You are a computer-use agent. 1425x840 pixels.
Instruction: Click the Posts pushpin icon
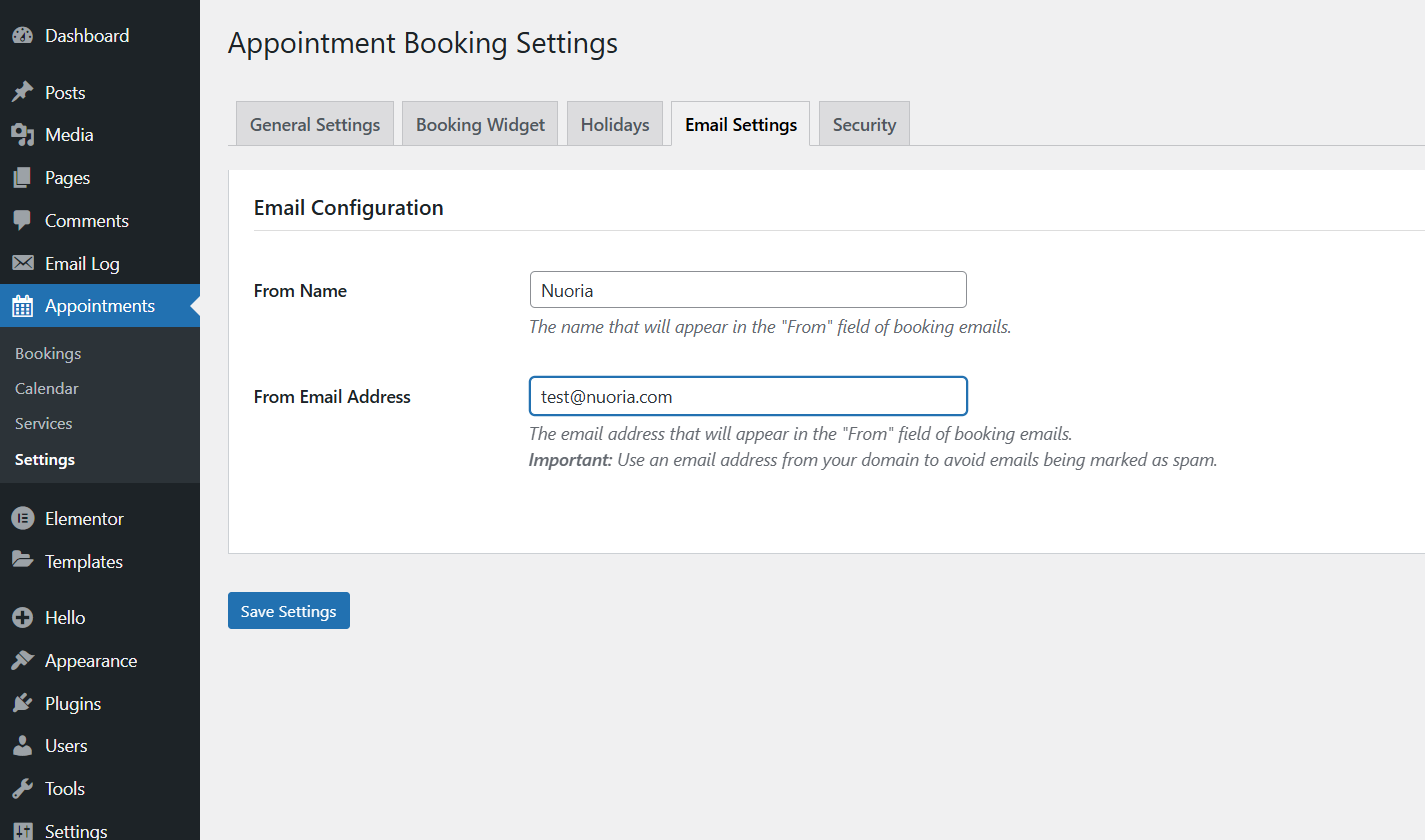22,91
